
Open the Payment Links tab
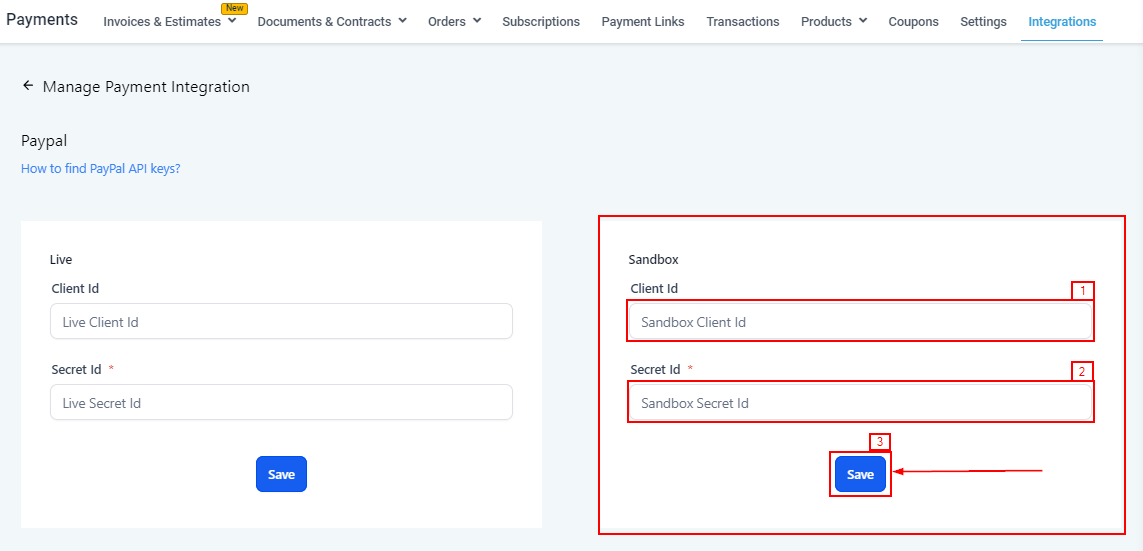643,21
